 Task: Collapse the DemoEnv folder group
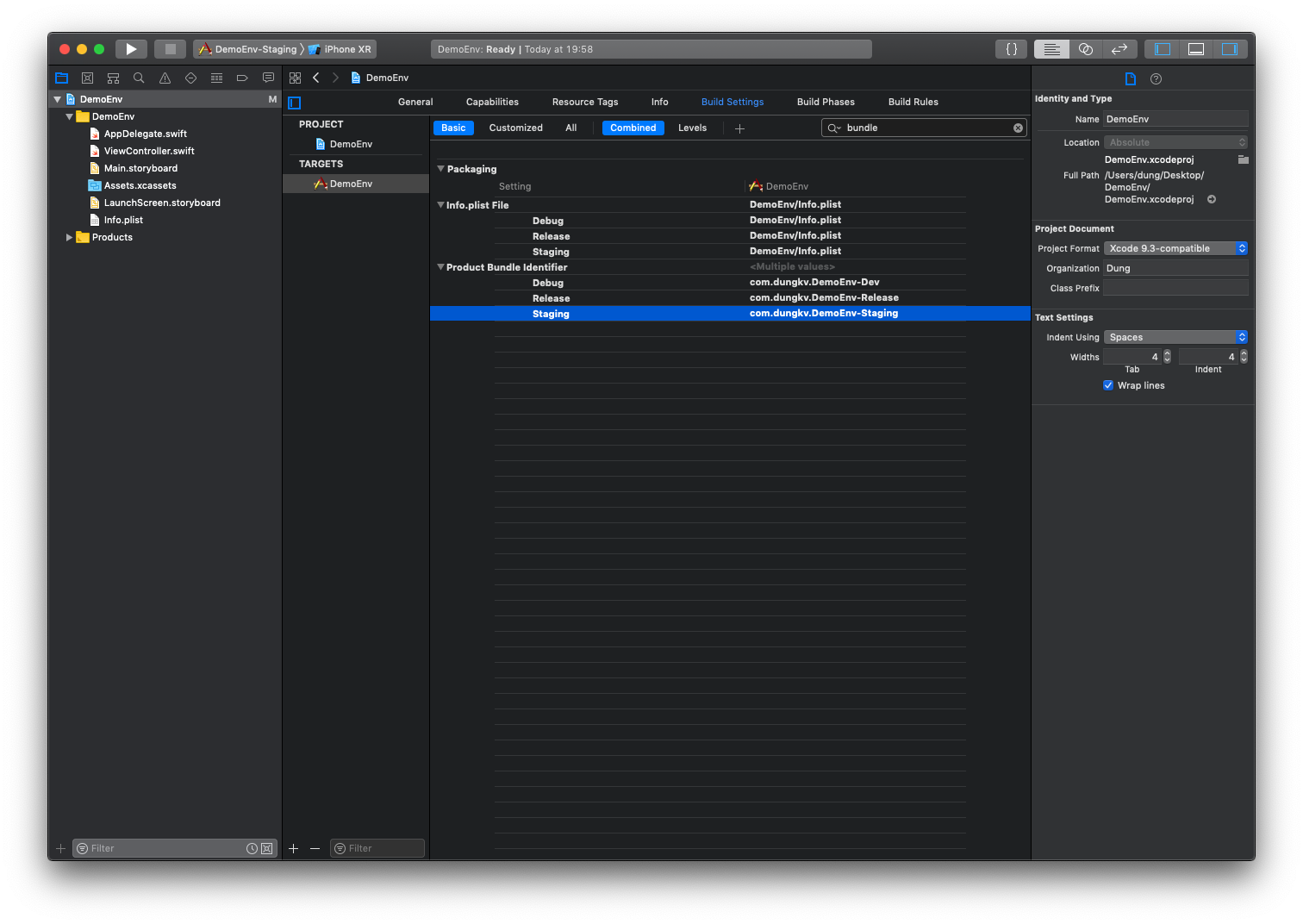pos(69,116)
